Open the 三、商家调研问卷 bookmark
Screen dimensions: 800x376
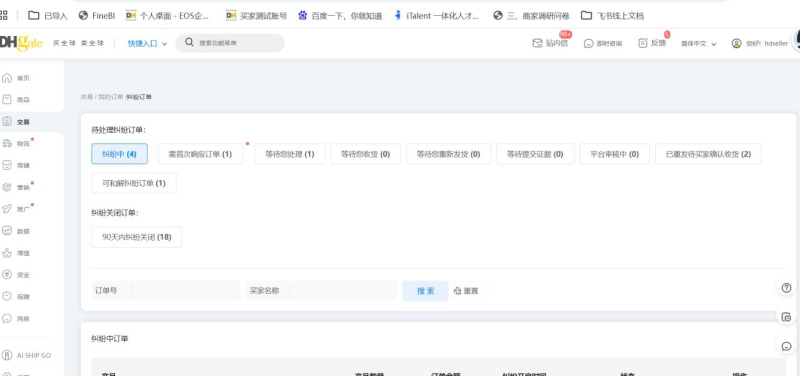(x=531, y=16)
